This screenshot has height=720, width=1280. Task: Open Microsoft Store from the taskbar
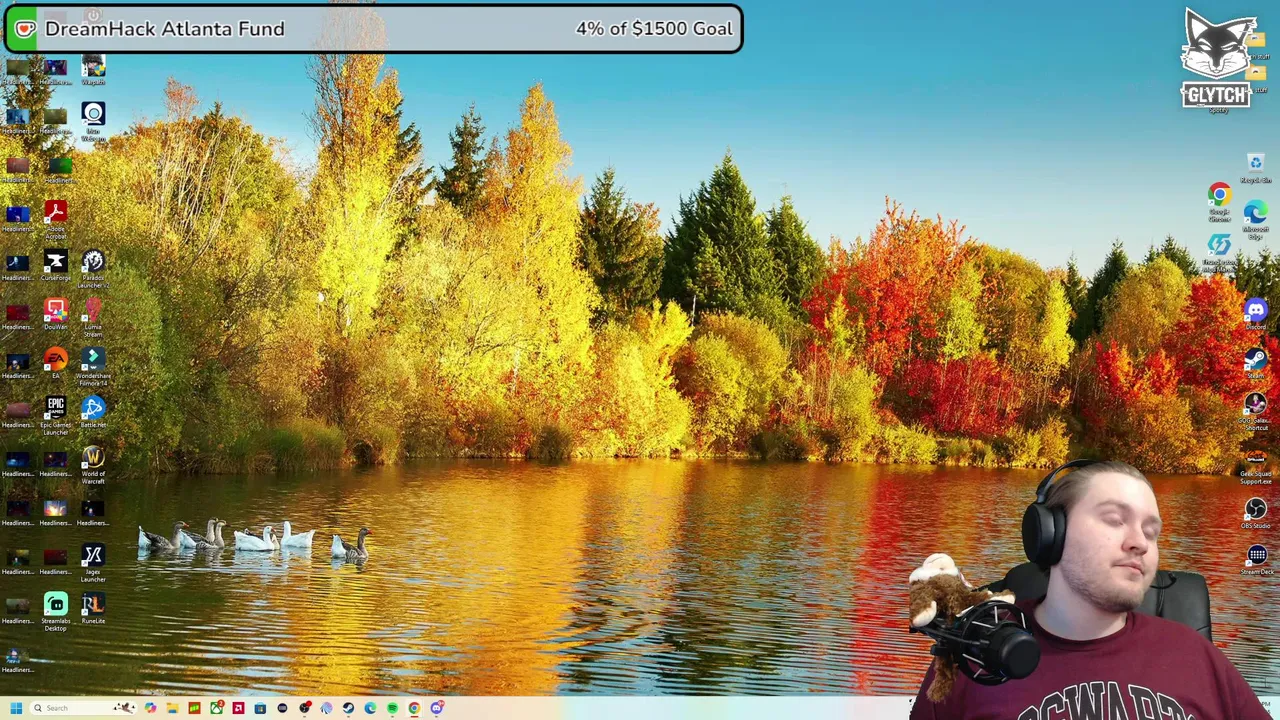(x=260, y=708)
